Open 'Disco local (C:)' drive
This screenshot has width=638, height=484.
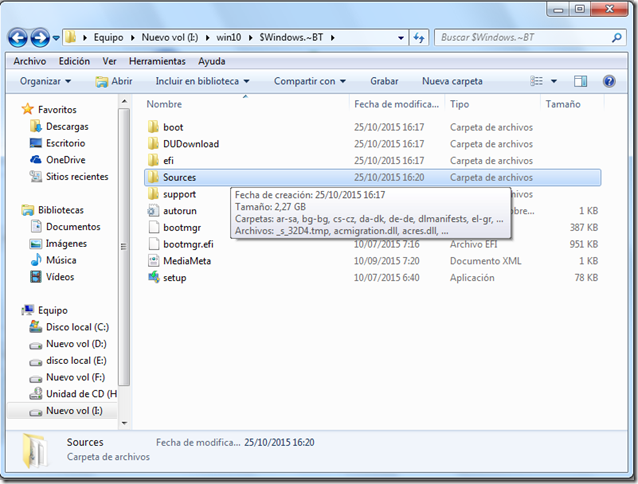[x=77, y=327]
